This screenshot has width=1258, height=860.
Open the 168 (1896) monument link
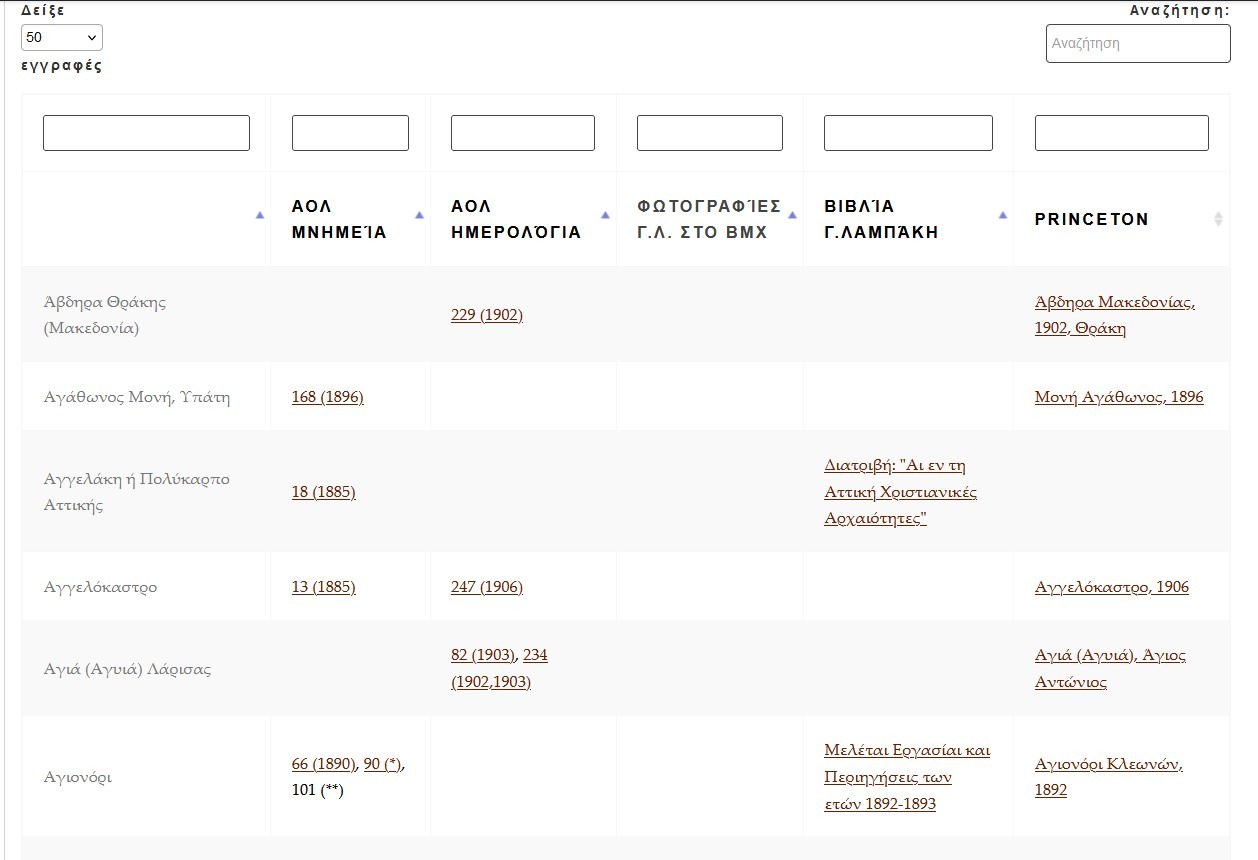[327, 397]
